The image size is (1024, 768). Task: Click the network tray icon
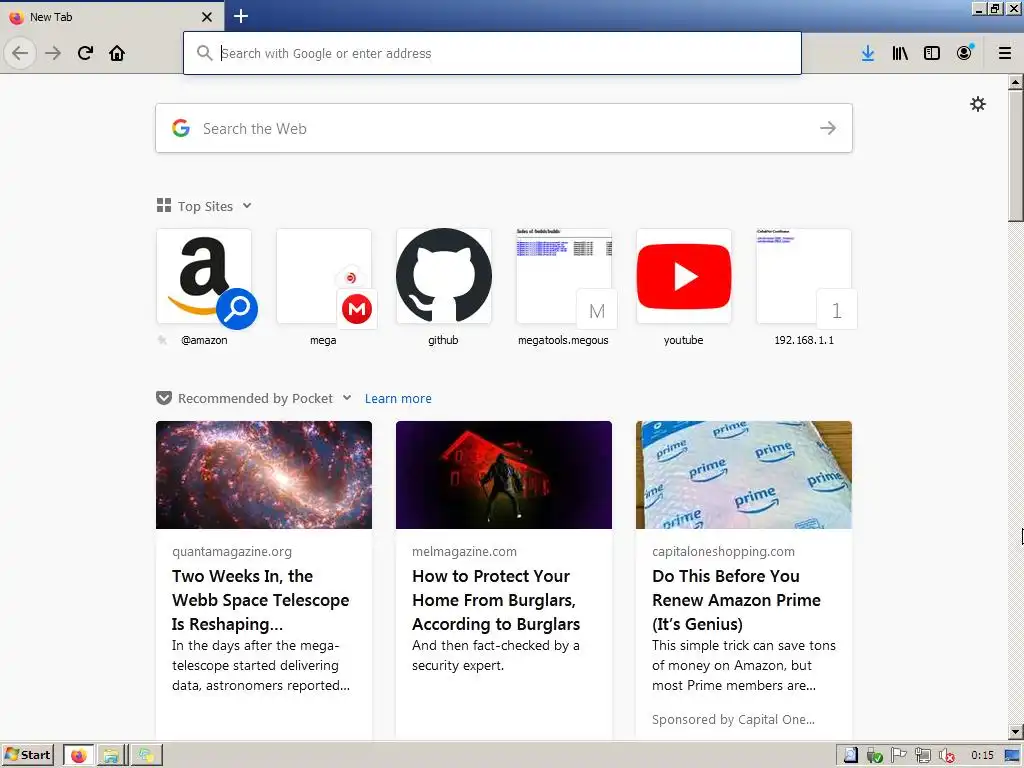923,756
